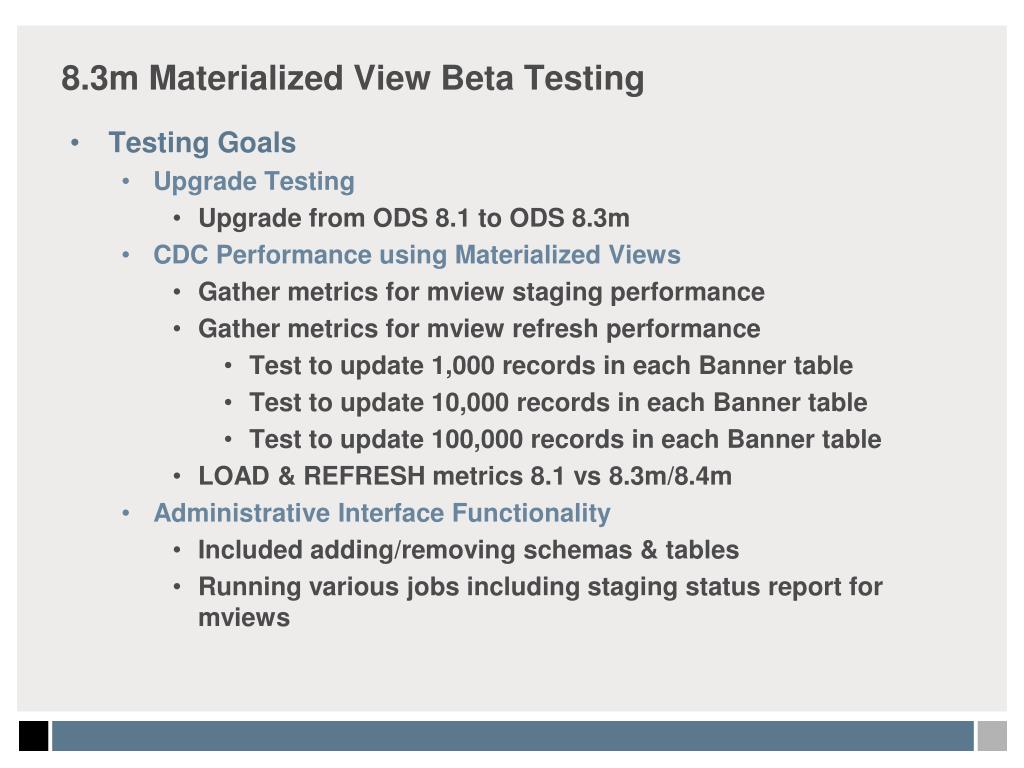Click the 'update 100,000 records' bullet text

(566, 440)
